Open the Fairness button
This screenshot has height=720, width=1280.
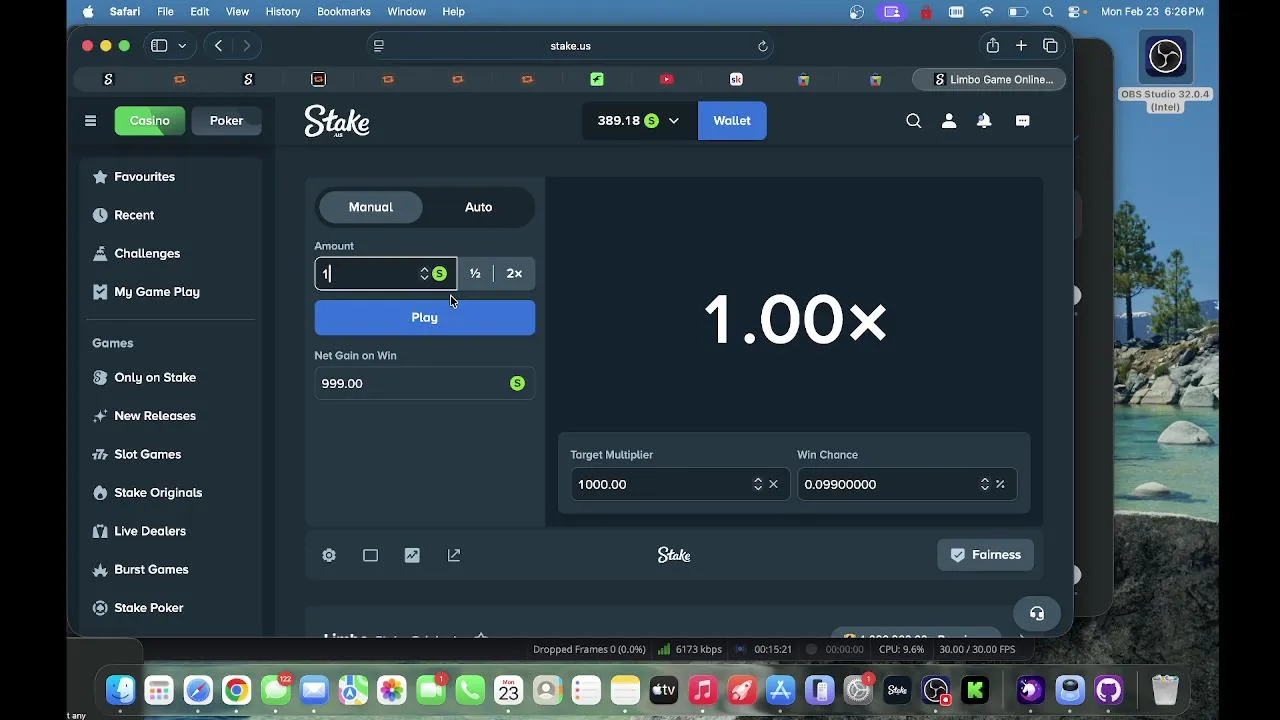pos(986,555)
